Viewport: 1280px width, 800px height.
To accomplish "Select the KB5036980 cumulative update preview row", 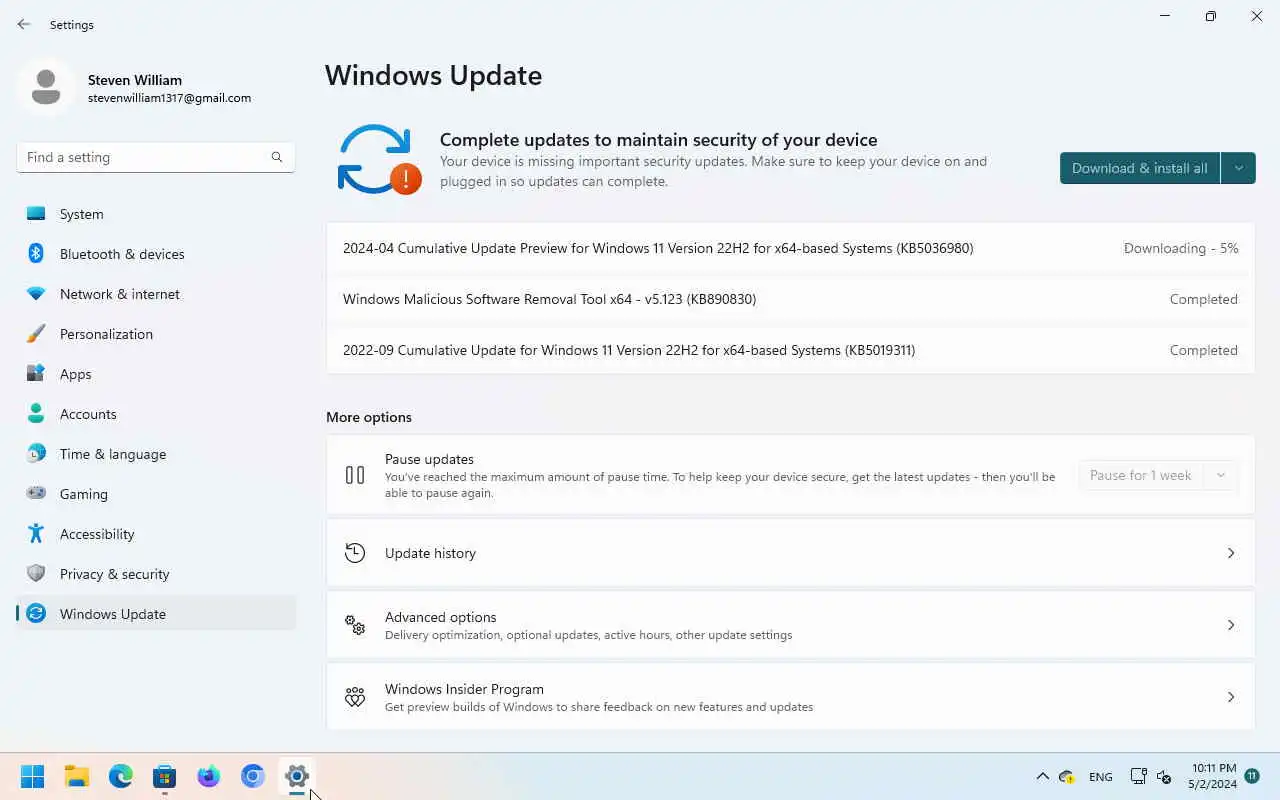I will 790,248.
